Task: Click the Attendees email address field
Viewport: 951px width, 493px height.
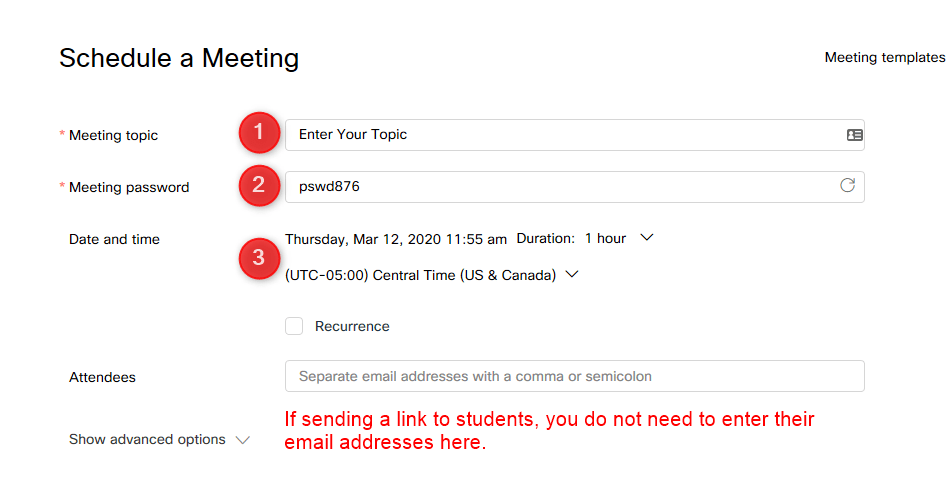Action: pyautogui.click(x=574, y=376)
